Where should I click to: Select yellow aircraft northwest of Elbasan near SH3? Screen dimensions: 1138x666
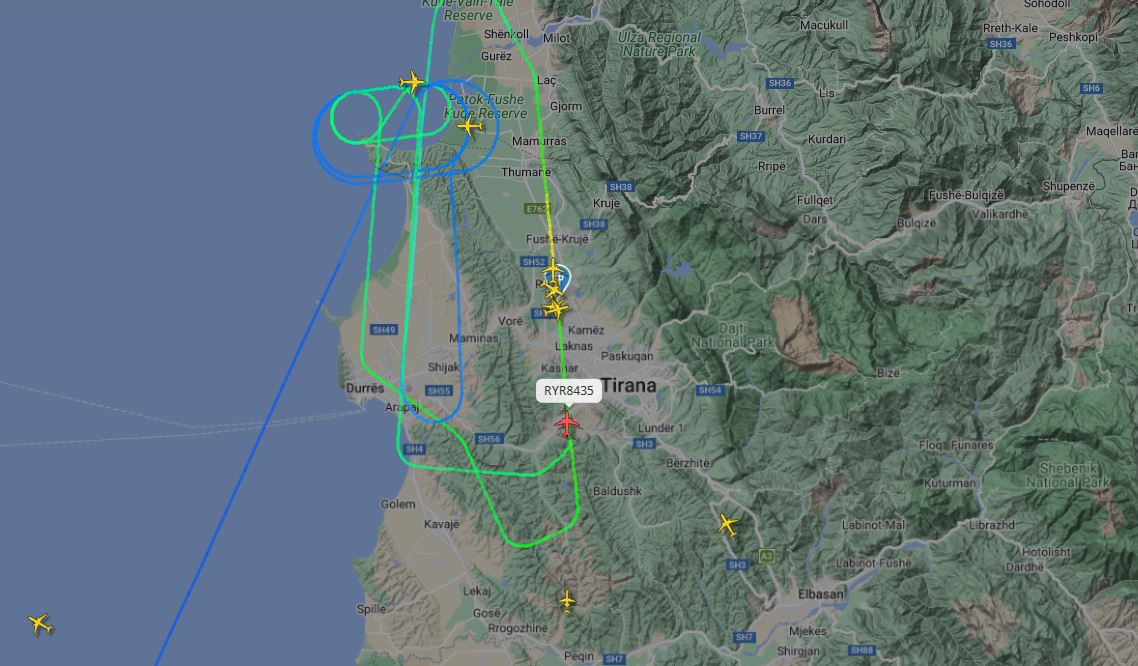point(728,524)
